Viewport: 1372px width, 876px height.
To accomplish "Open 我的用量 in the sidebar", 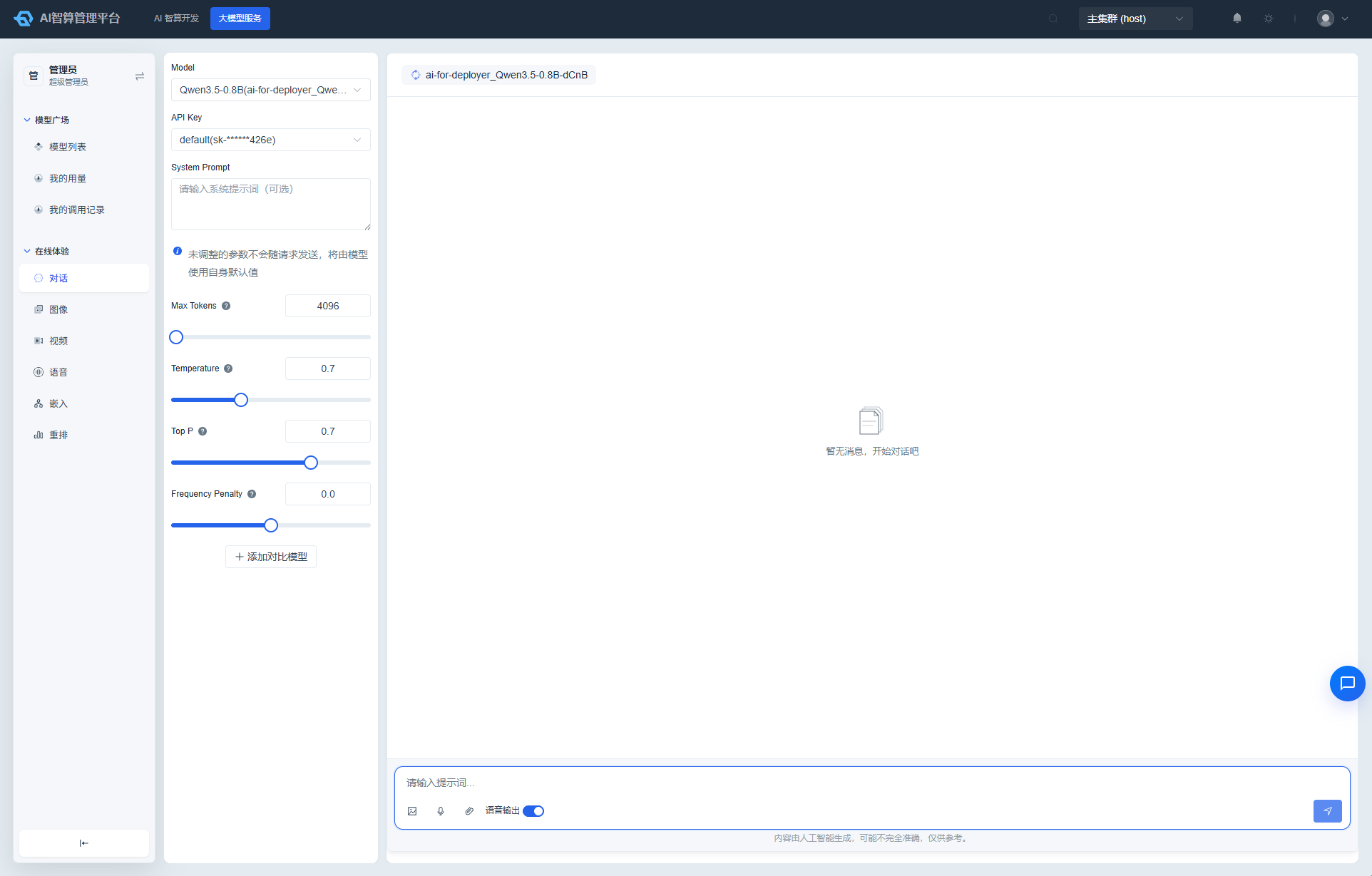I will click(x=84, y=178).
